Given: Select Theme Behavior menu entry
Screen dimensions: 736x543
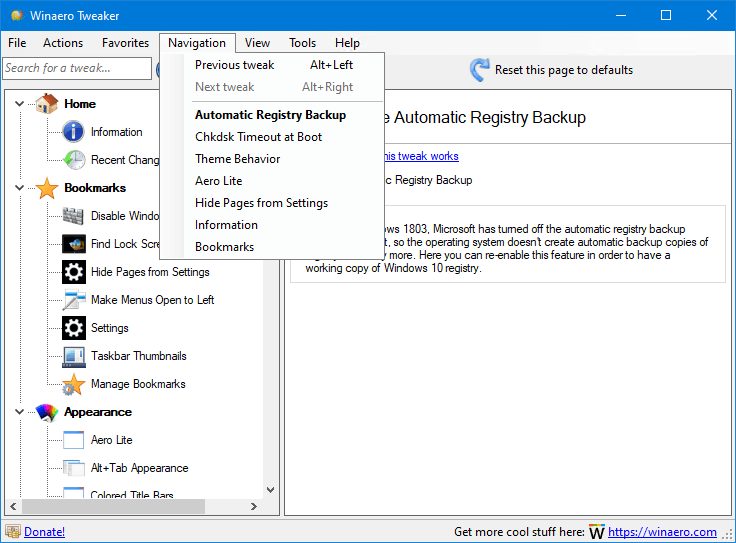Looking at the screenshot, I should (273, 159).
